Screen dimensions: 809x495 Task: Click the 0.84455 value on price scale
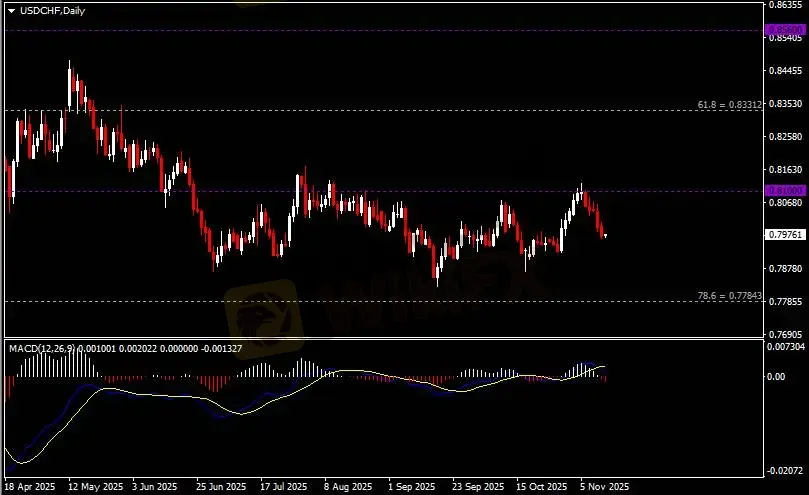[784, 71]
